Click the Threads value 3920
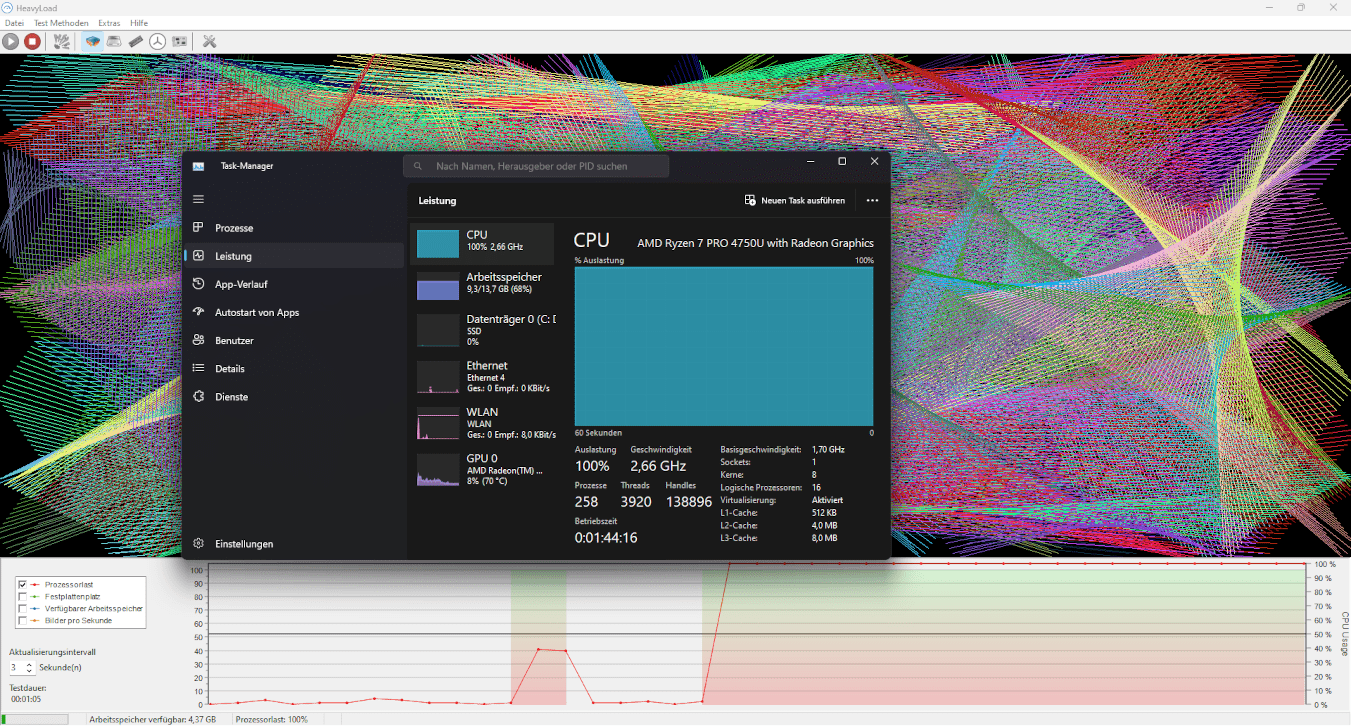Viewport: 1351px width, 726px height. click(x=636, y=502)
